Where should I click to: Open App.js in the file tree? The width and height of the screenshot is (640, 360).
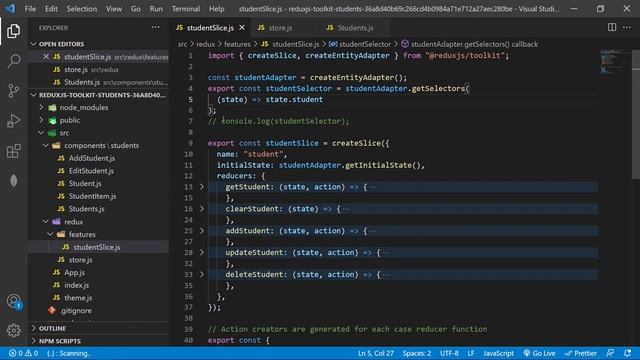(x=74, y=273)
